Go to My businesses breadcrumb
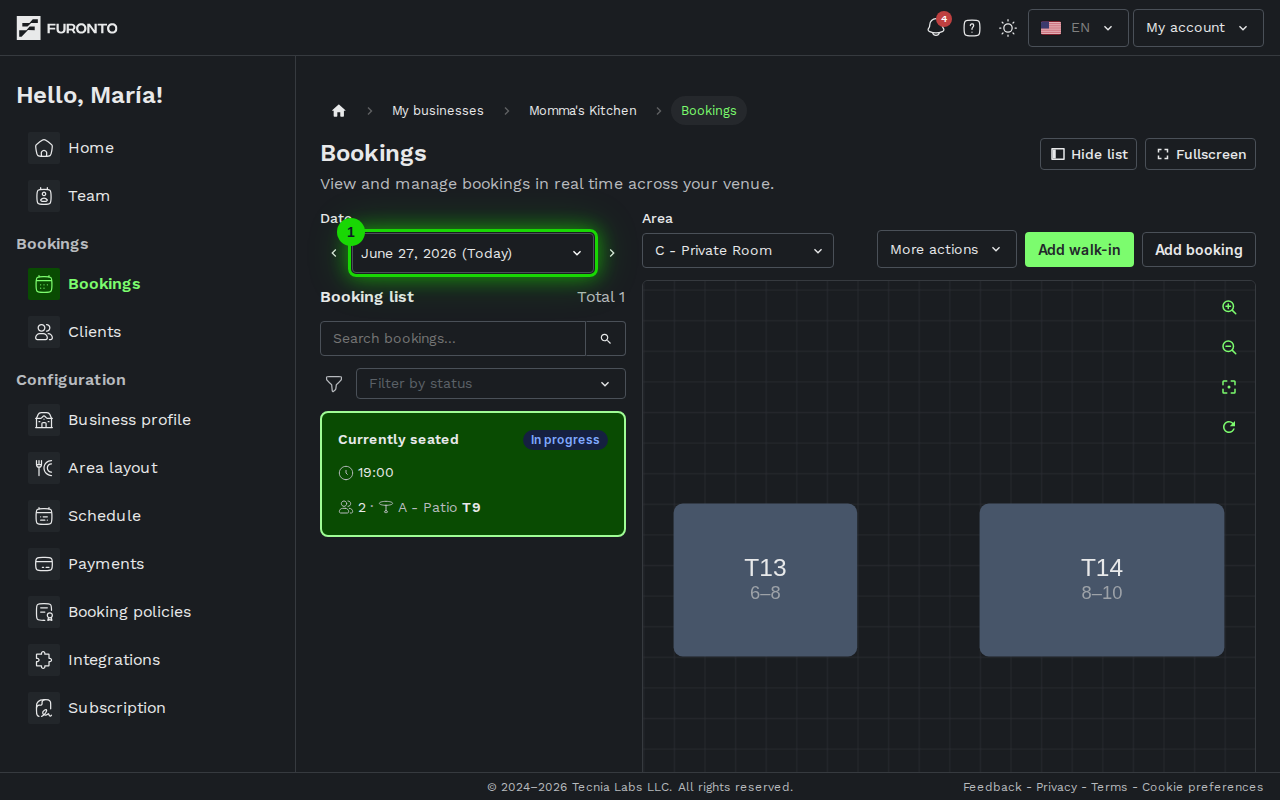1280x800 pixels. click(x=438, y=111)
